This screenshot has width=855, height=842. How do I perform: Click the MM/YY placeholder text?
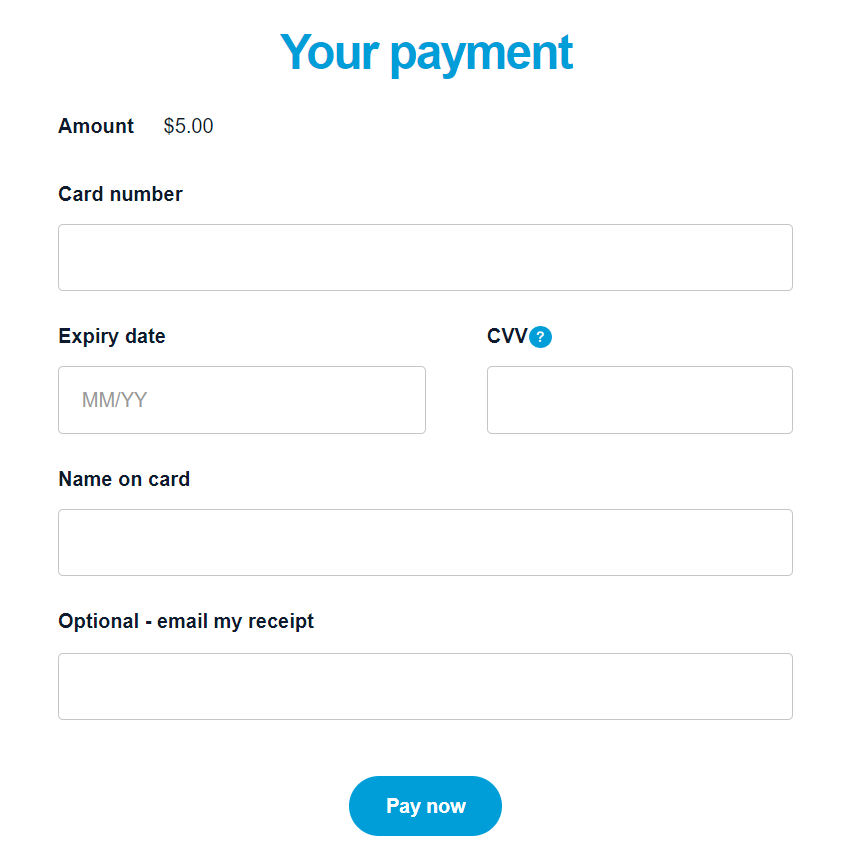click(x=114, y=400)
